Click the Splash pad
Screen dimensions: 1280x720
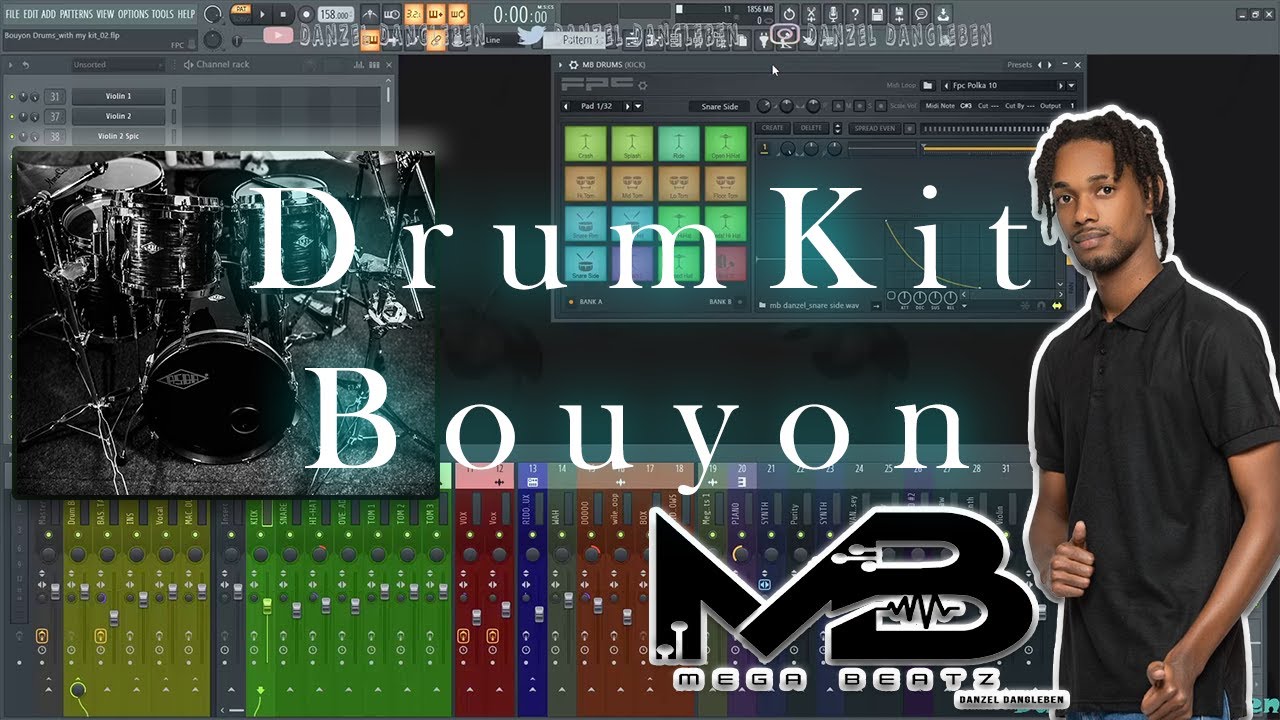pos(632,143)
